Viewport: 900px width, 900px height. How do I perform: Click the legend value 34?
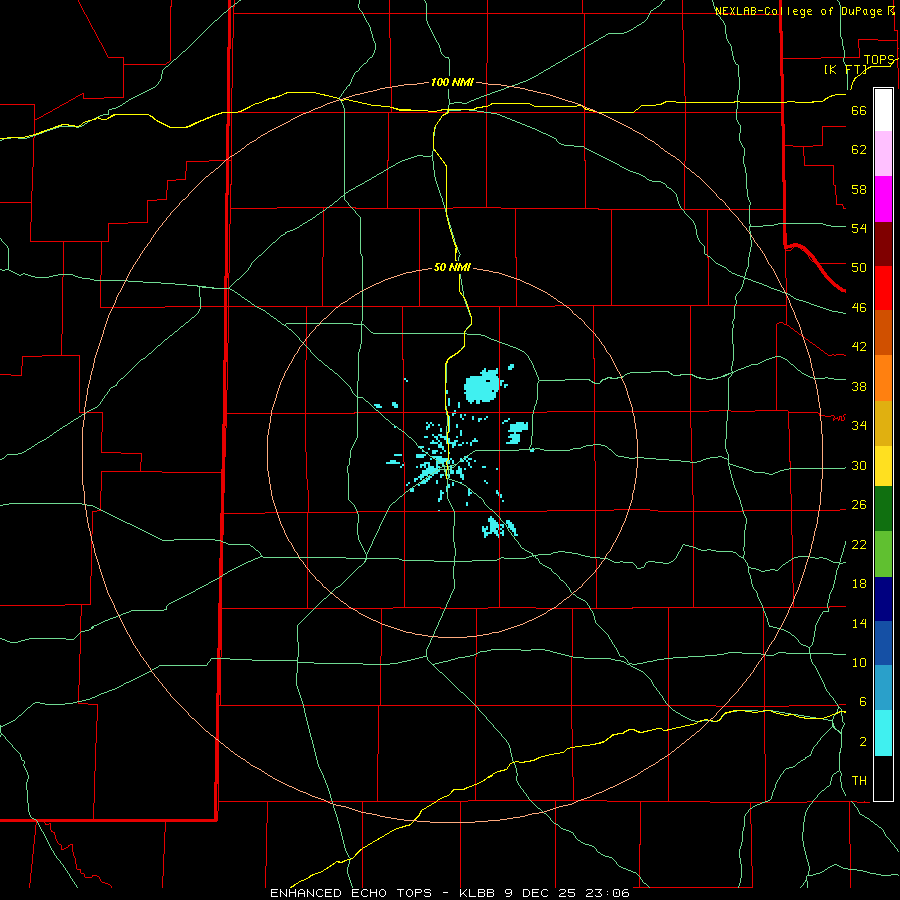(x=859, y=425)
